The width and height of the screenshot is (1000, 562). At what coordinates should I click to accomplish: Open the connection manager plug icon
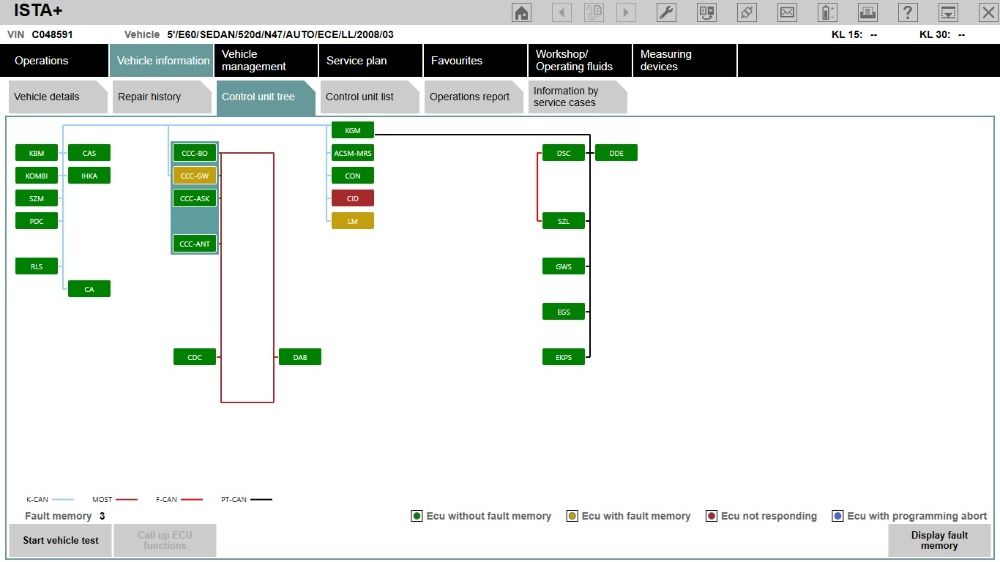click(747, 12)
